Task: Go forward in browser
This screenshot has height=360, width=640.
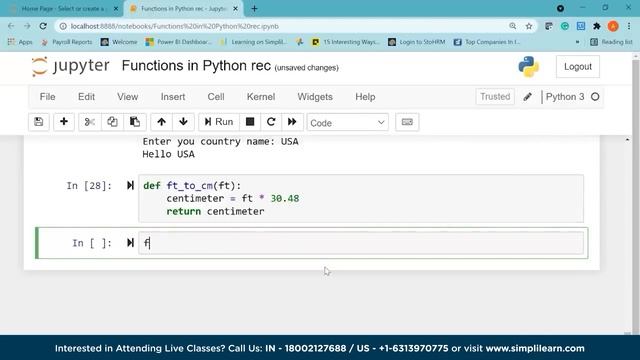Action: tap(27, 26)
